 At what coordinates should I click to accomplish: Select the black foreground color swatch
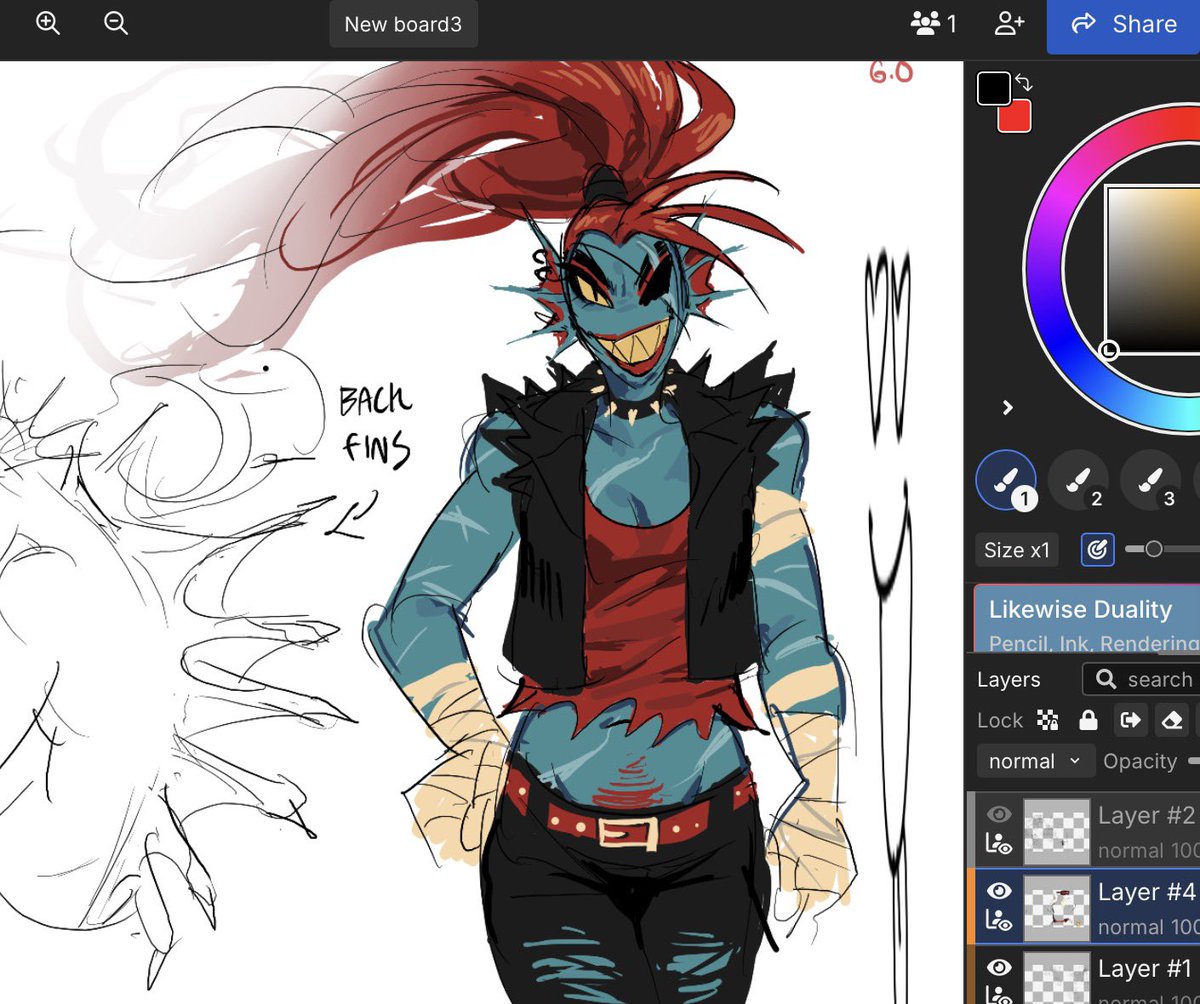pyautogui.click(x=993, y=88)
